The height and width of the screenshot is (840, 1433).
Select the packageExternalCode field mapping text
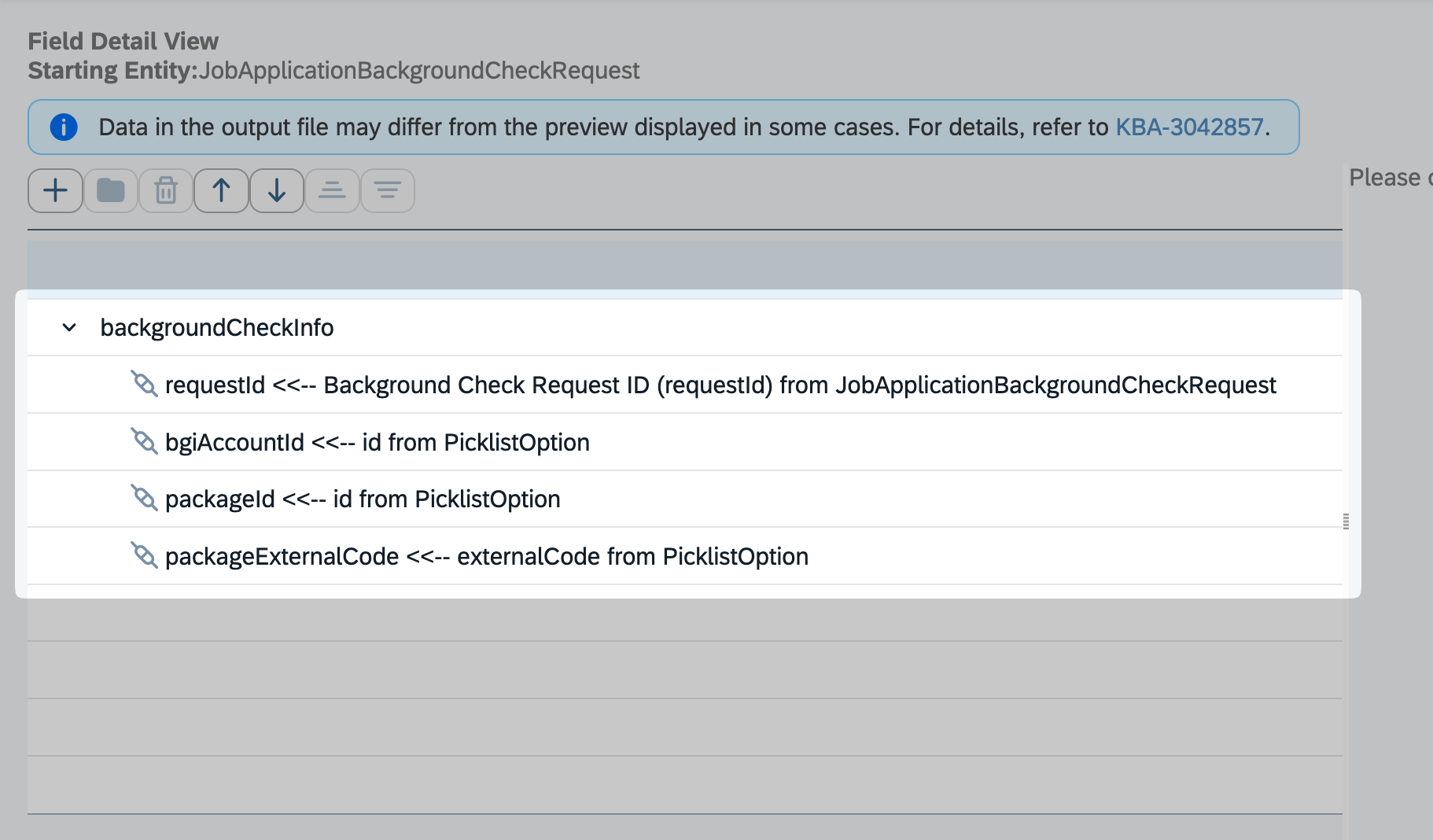click(486, 556)
